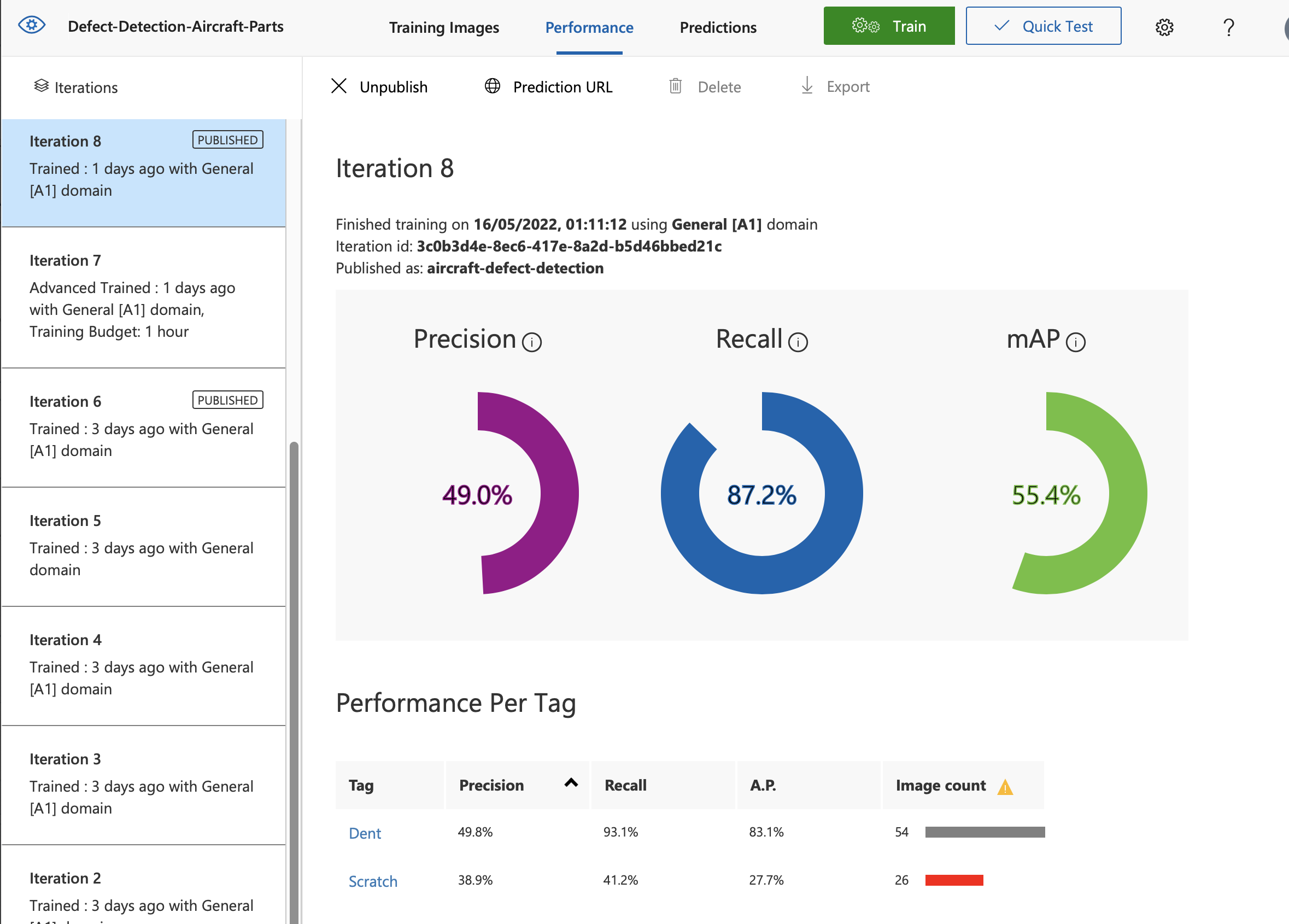Show mAP metric info tooltip
Viewport: 1289px width, 924px height.
click(1076, 342)
